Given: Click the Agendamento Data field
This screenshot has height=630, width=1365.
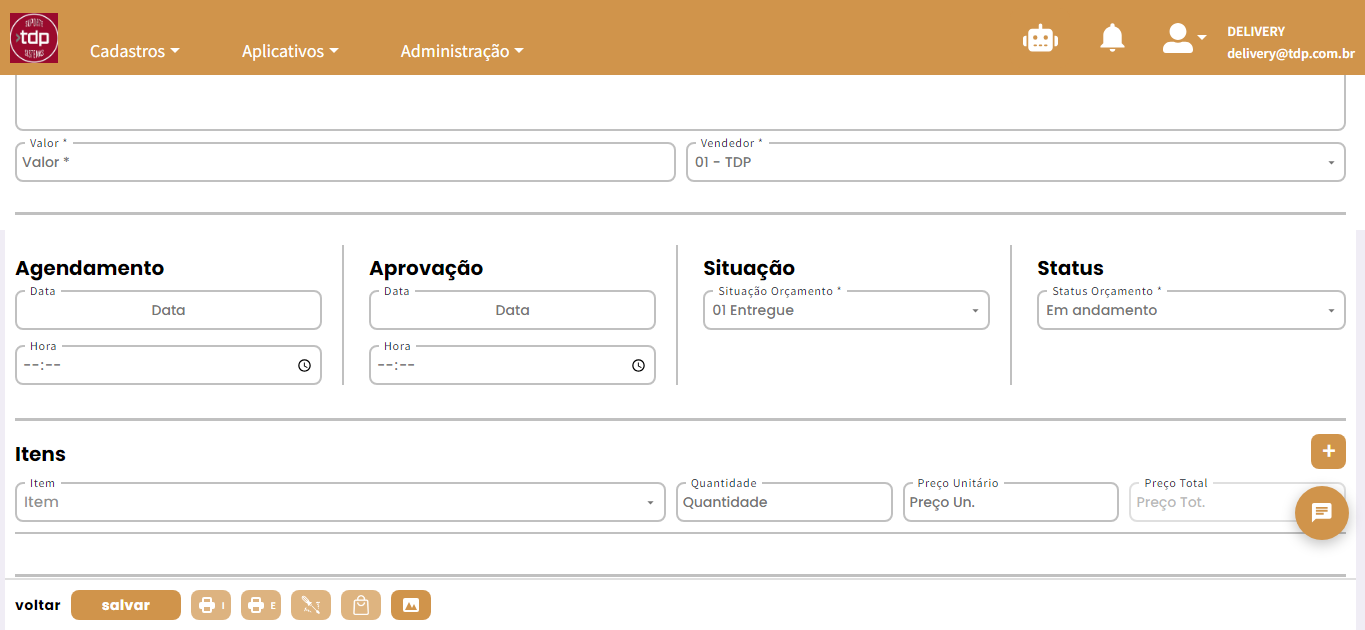Looking at the screenshot, I should point(168,310).
